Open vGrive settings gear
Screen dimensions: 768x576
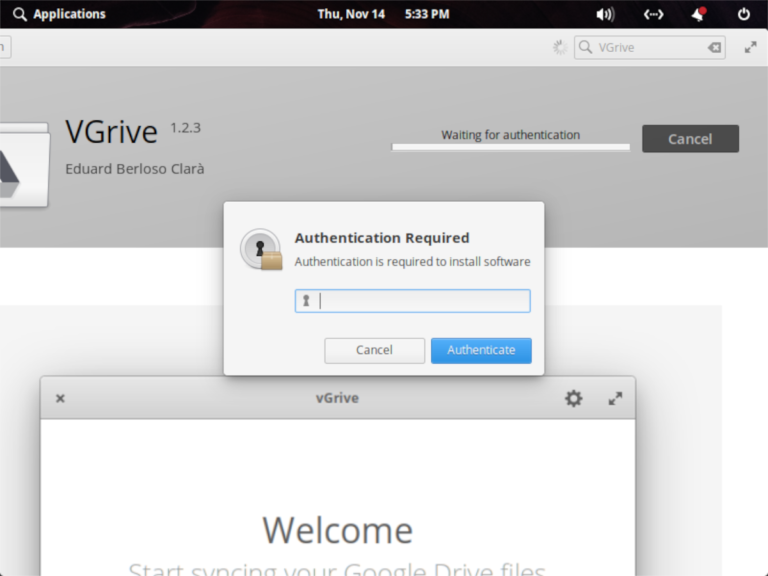(574, 398)
